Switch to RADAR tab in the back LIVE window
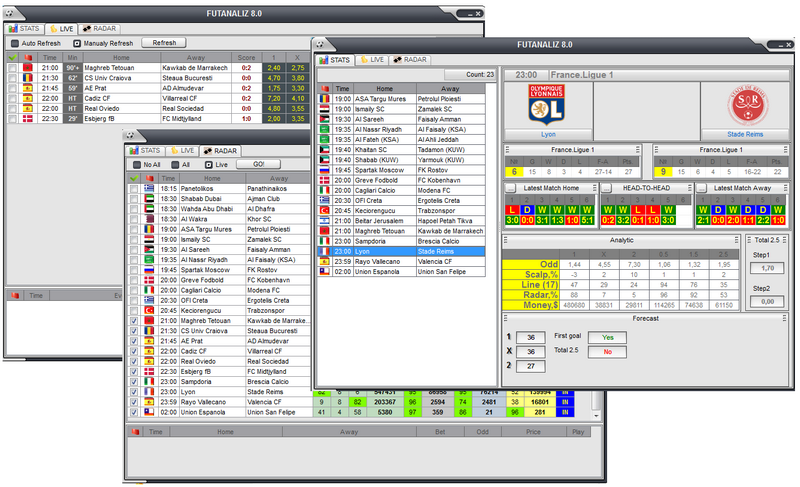This screenshot has height=487, width=800. click(x=99, y=29)
